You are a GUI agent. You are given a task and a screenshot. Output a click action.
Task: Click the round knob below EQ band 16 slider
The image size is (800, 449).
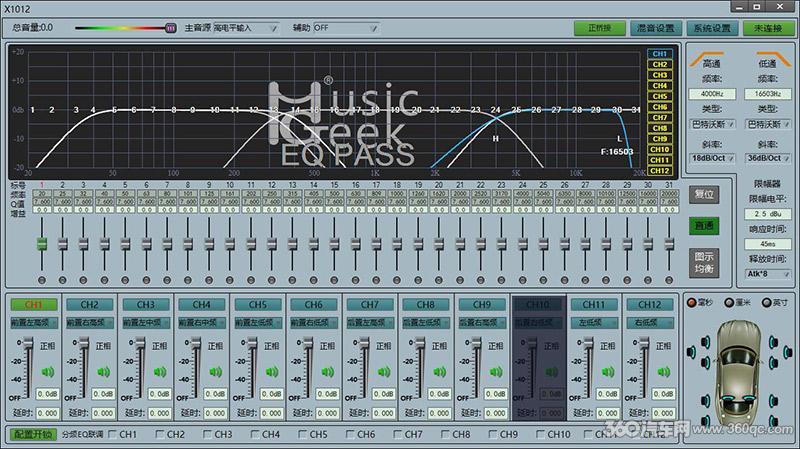click(355, 280)
